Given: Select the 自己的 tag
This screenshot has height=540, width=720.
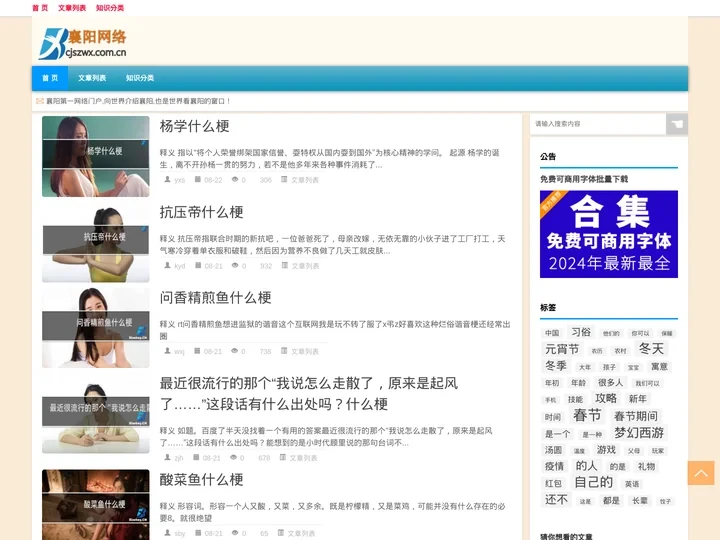Looking at the screenshot, I should tap(593, 482).
